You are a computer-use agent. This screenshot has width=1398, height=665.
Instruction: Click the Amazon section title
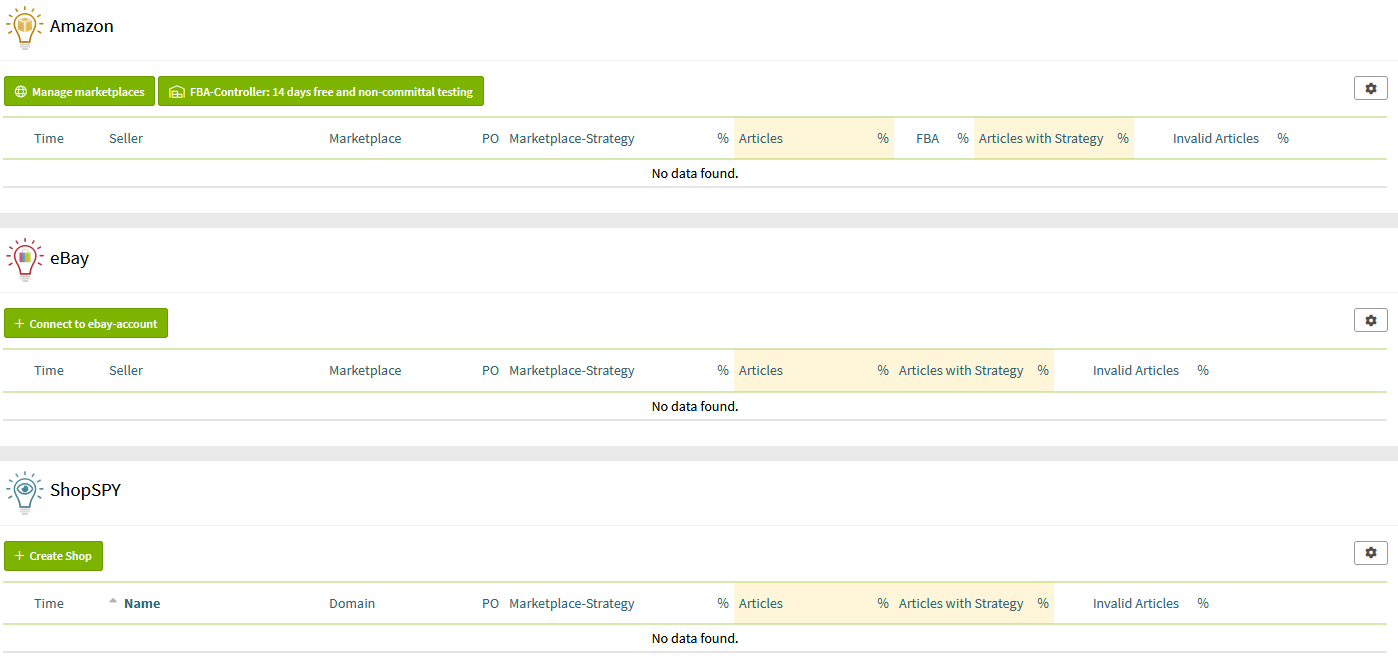(82, 27)
